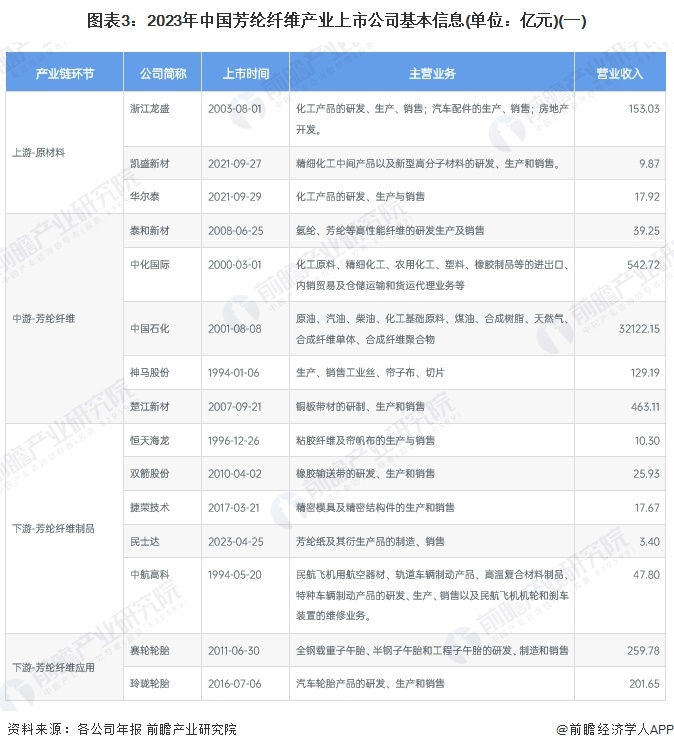Click revenue value 259.78
This screenshot has height=750, width=674.
(x=643, y=651)
